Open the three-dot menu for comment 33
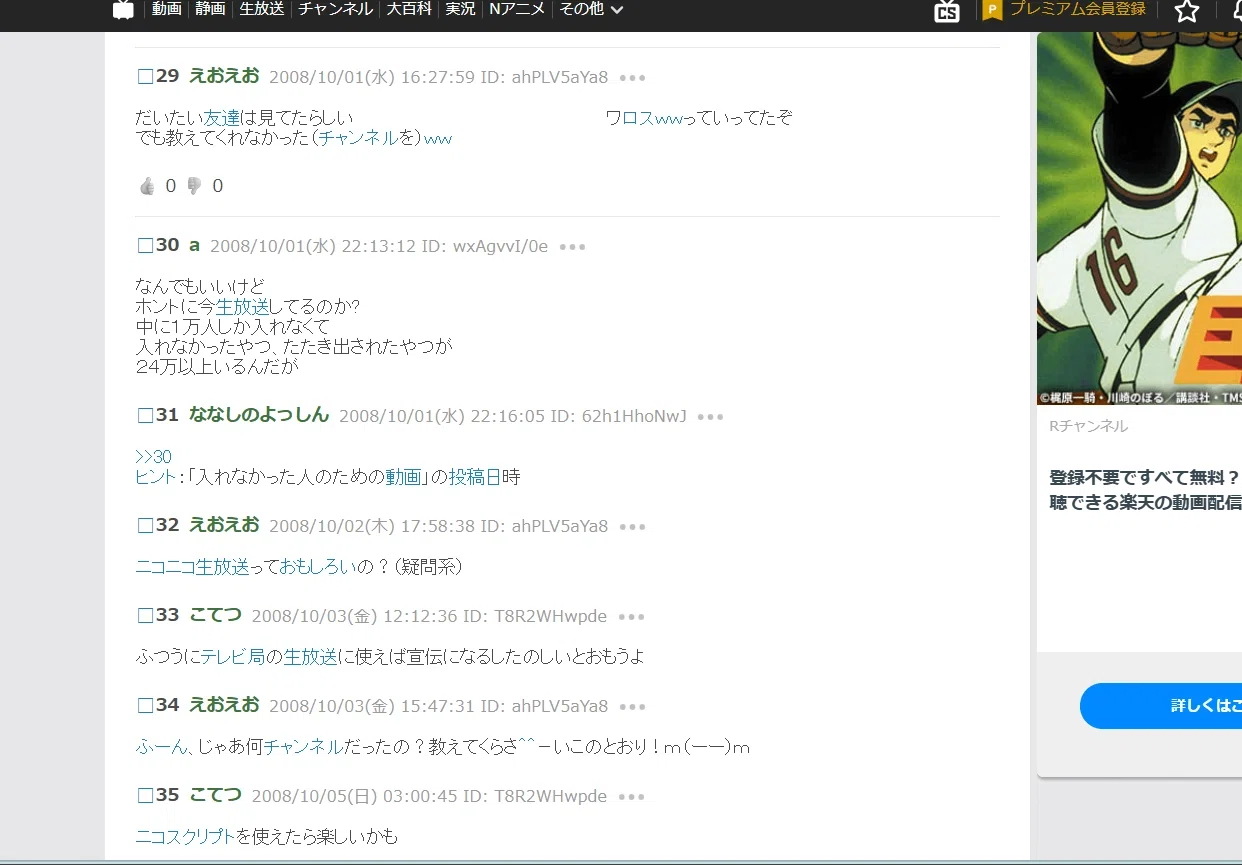Viewport: 1242px width, 865px height. [x=632, y=617]
